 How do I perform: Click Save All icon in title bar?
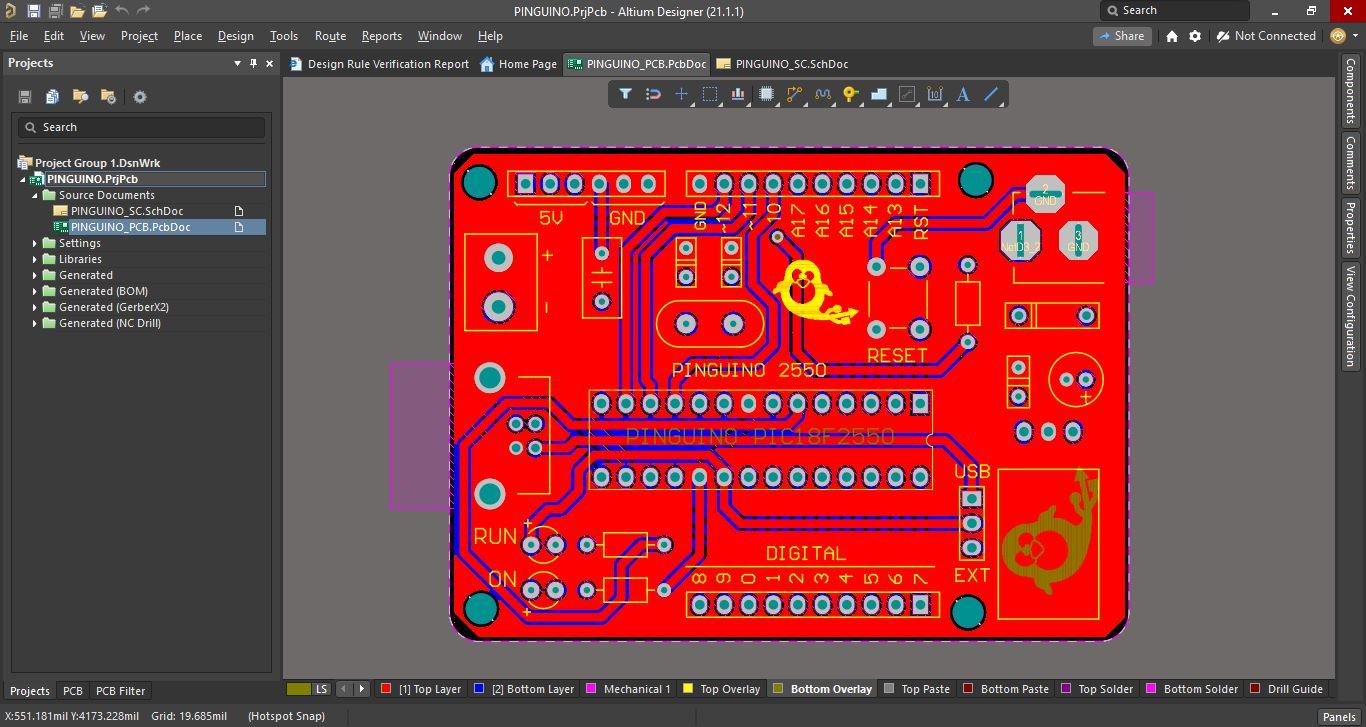pos(55,11)
